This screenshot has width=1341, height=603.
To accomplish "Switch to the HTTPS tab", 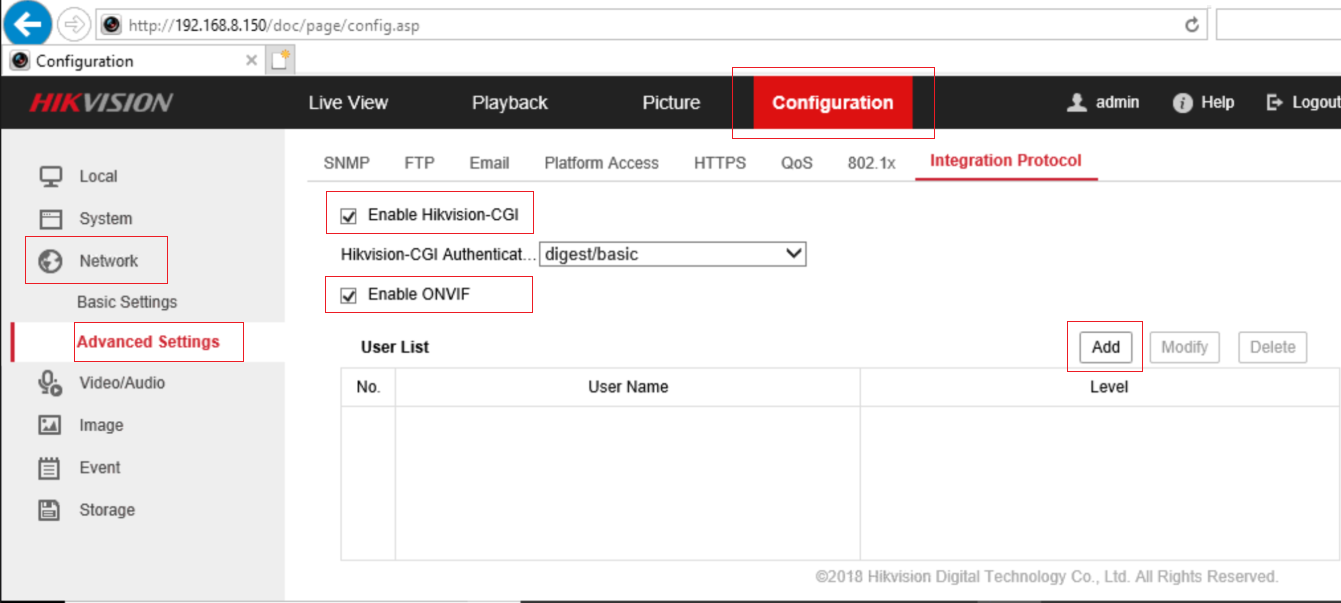I will point(719,163).
